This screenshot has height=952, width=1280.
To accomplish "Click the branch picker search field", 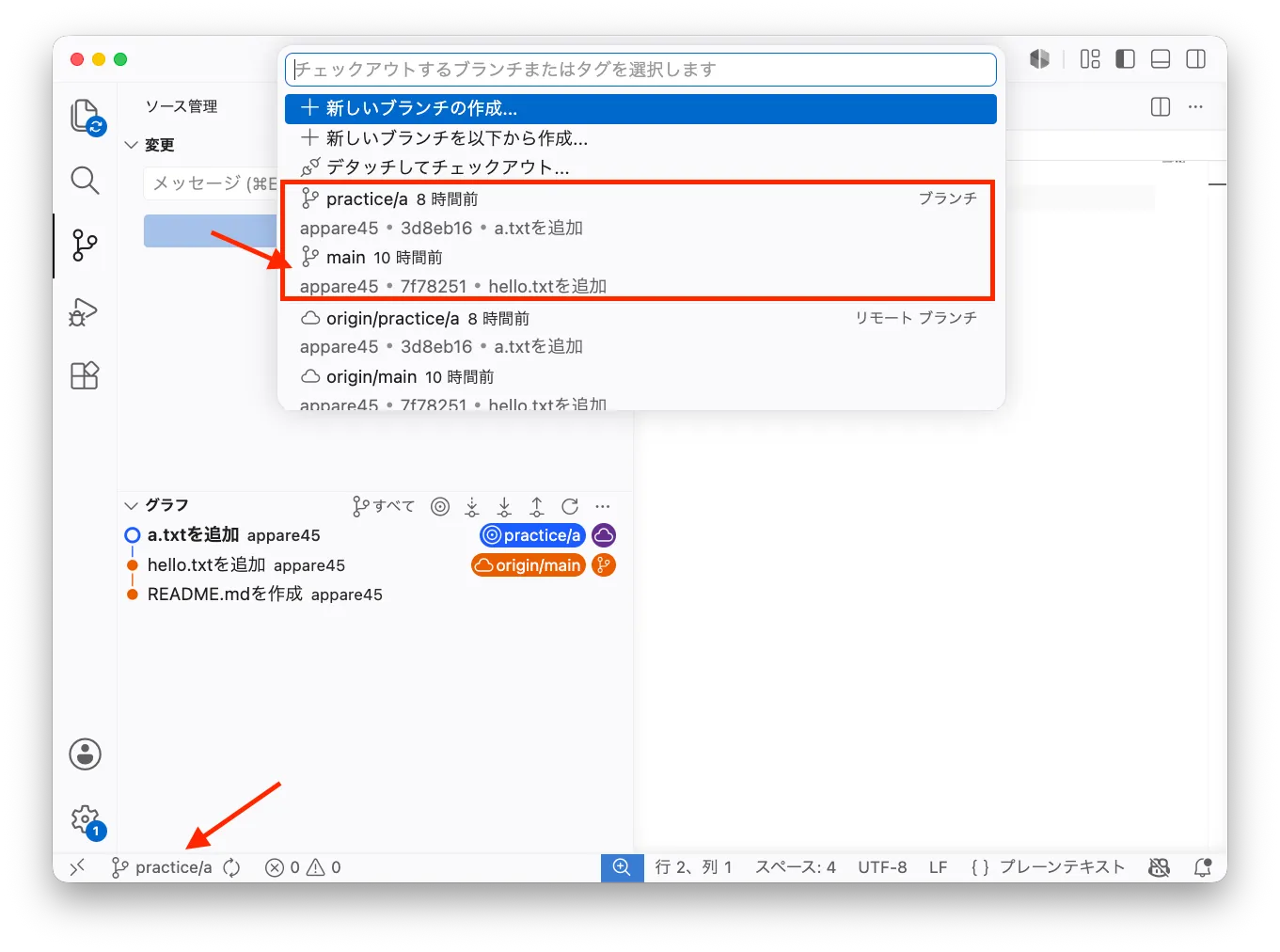I will (640, 70).
